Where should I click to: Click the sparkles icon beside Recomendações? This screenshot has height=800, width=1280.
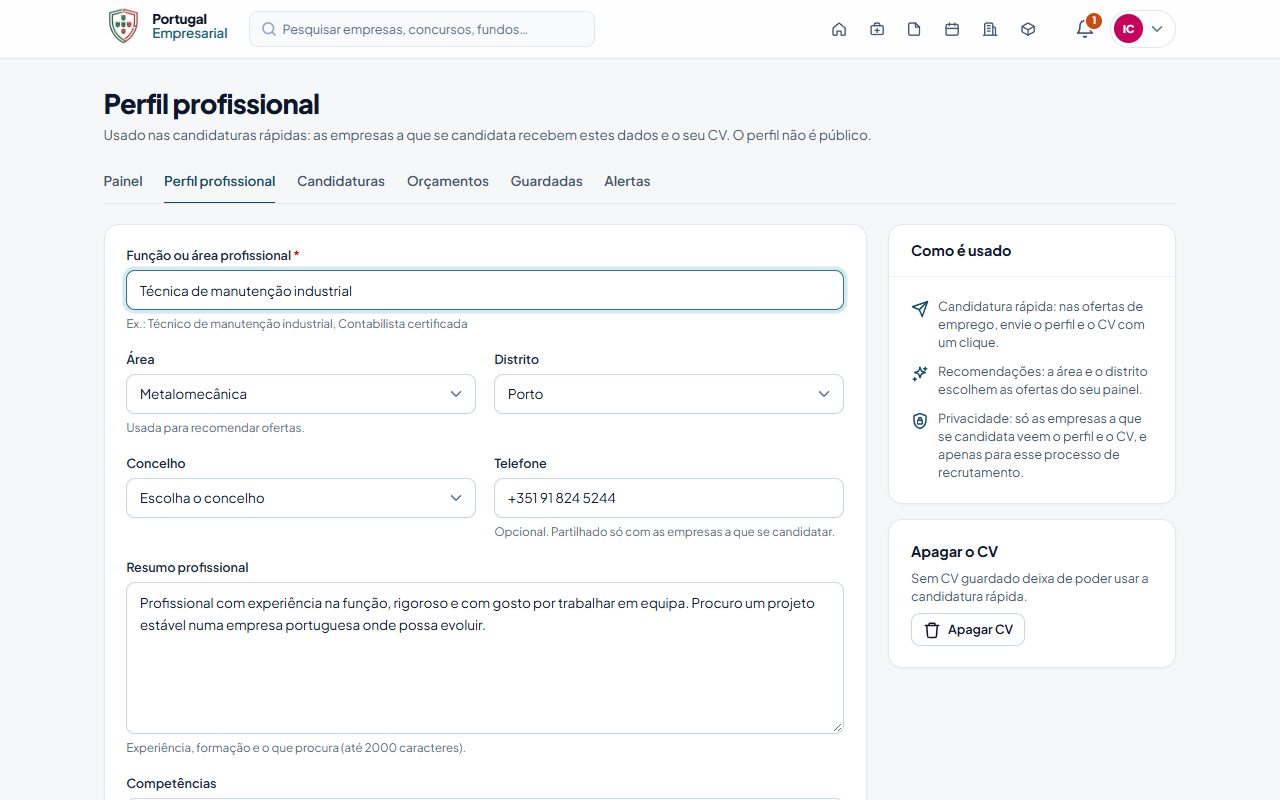920,374
